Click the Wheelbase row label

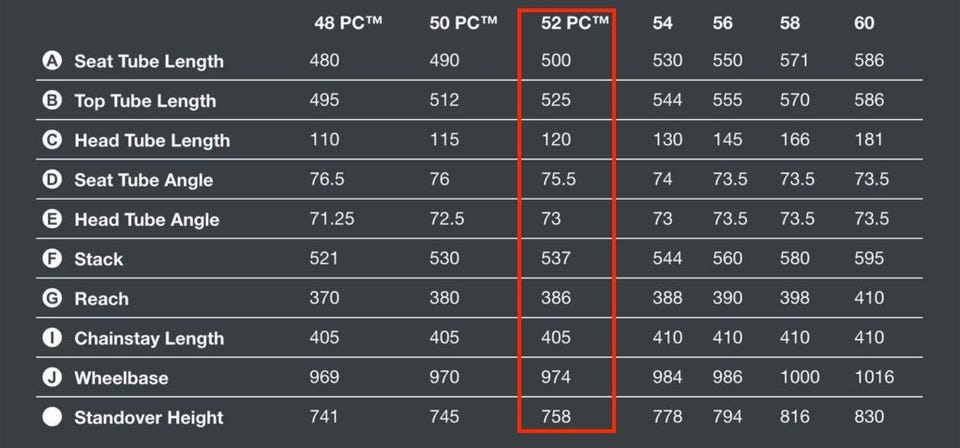tap(121, 378)
